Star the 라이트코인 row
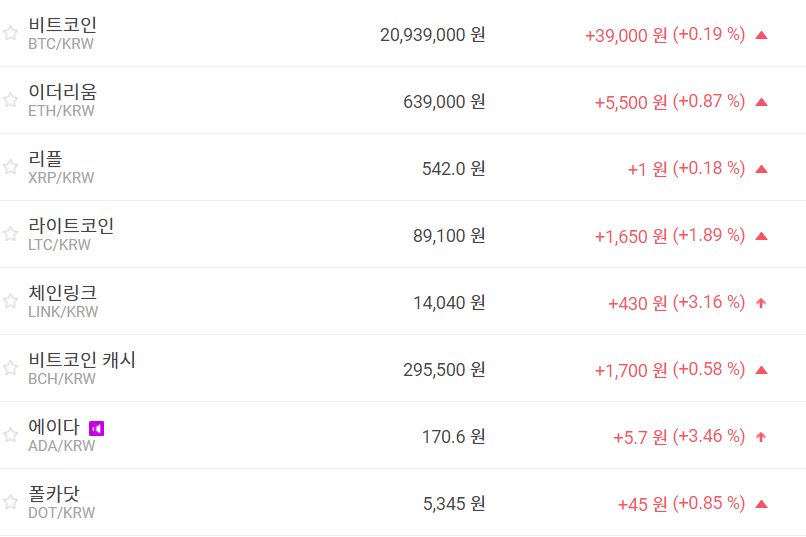Screen dimensions: 806x537 [10, 234]
